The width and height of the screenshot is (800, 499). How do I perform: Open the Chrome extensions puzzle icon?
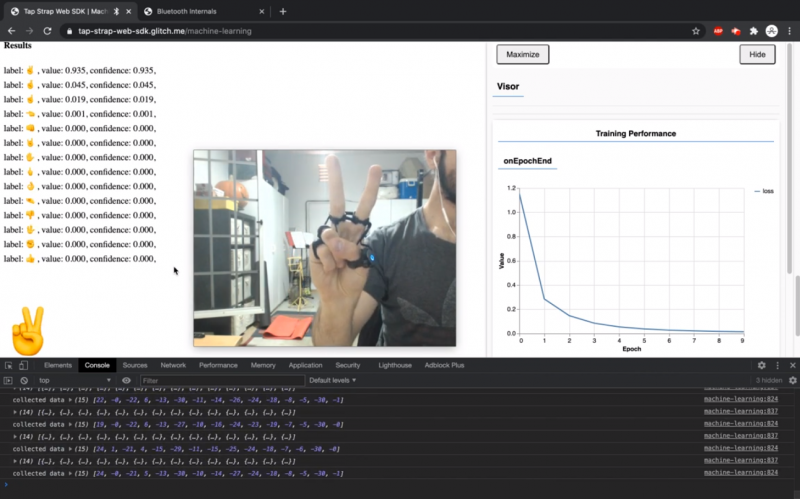[753, 31]
